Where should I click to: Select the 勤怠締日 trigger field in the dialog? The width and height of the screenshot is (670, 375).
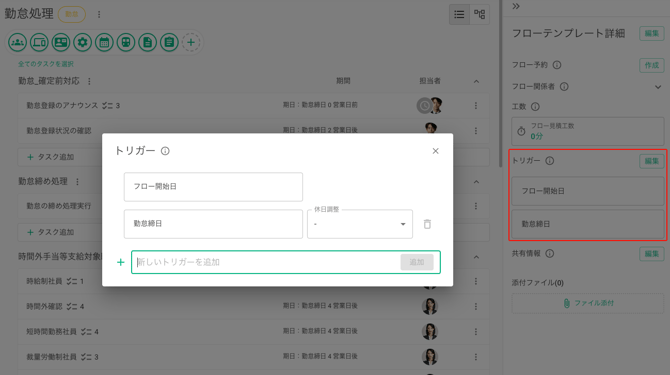click(x=213, y=224)
